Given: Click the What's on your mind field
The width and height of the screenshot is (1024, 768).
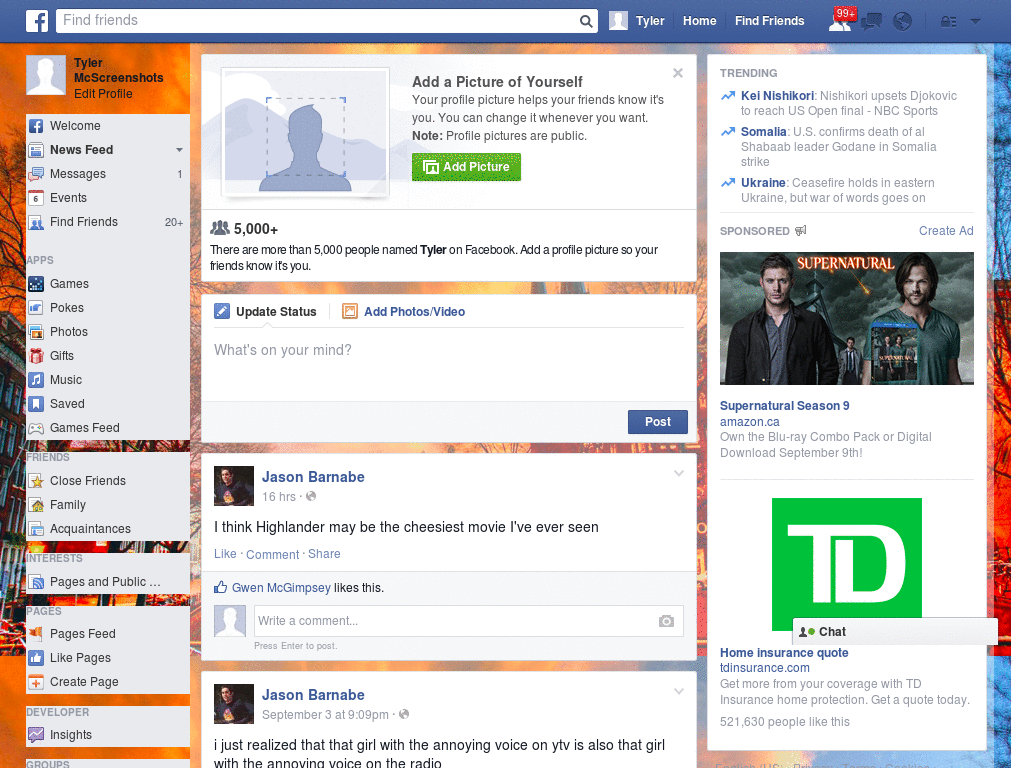Looking at the screenshot, I should [449, 363].
